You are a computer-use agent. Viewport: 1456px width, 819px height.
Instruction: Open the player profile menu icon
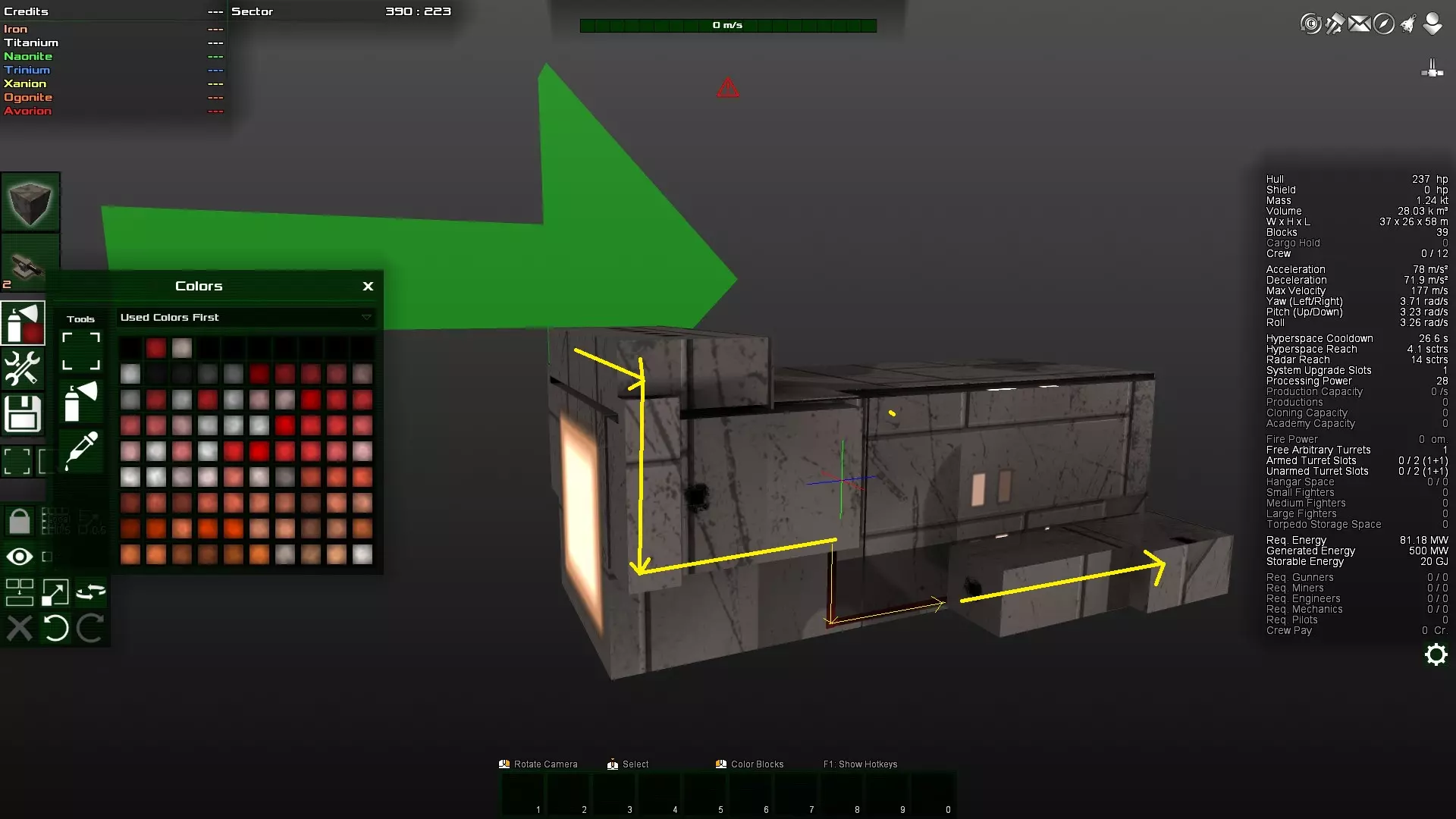(x=1432, y=24)
